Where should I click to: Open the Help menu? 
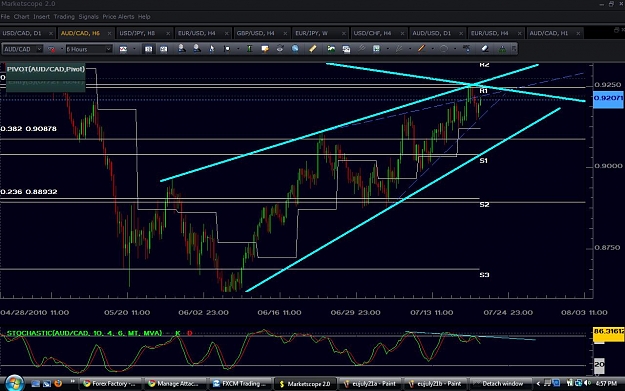(x=144, y=17)
